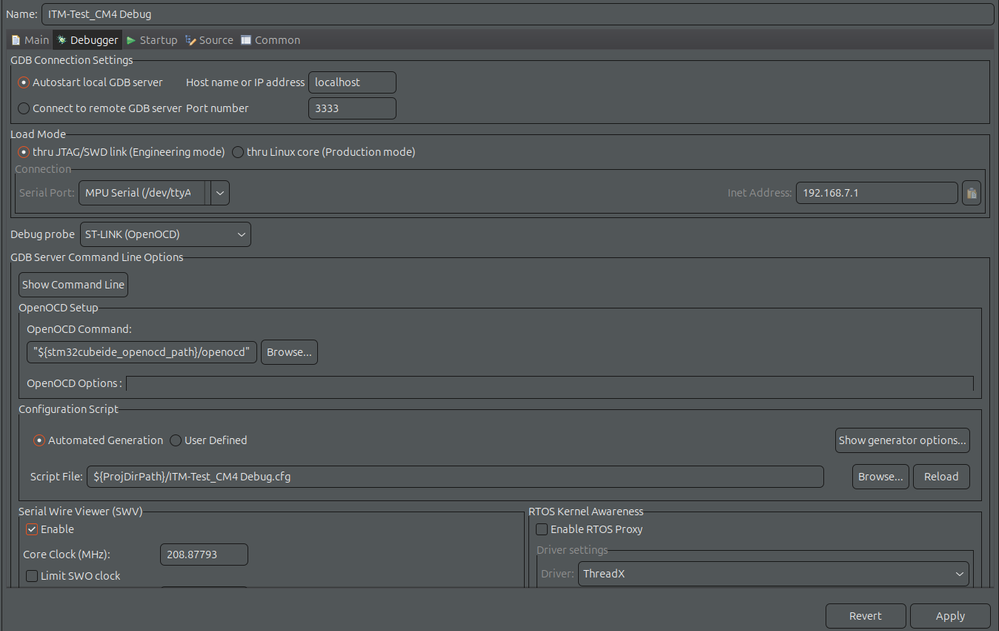
Task: Choose User Defined configuration script generation
Action: (x=176, y=440)
